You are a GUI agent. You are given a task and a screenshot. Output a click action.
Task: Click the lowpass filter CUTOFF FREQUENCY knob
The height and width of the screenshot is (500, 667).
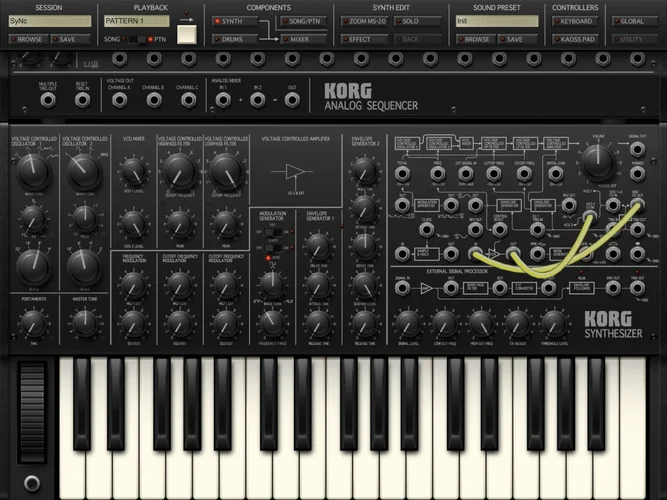pos(226,171)
